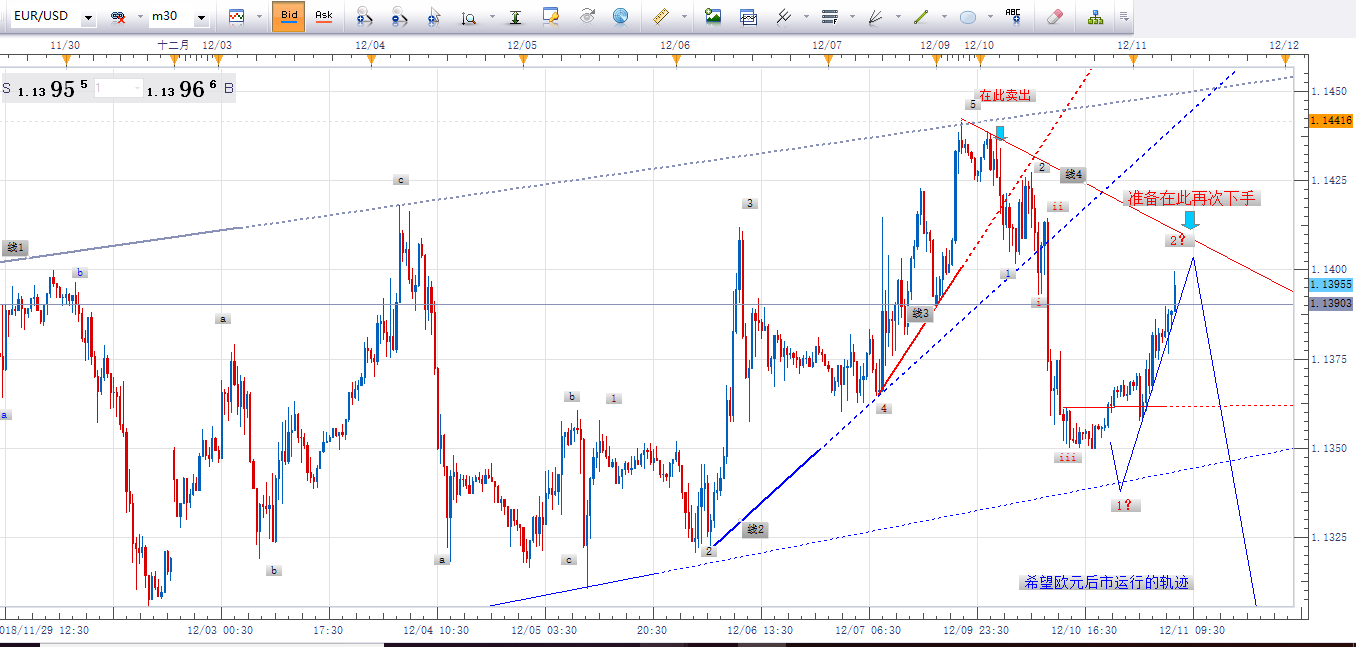
Task: Open the m30 timeframe dropdown
Action: pyautogui.click(x=201, y=17)
